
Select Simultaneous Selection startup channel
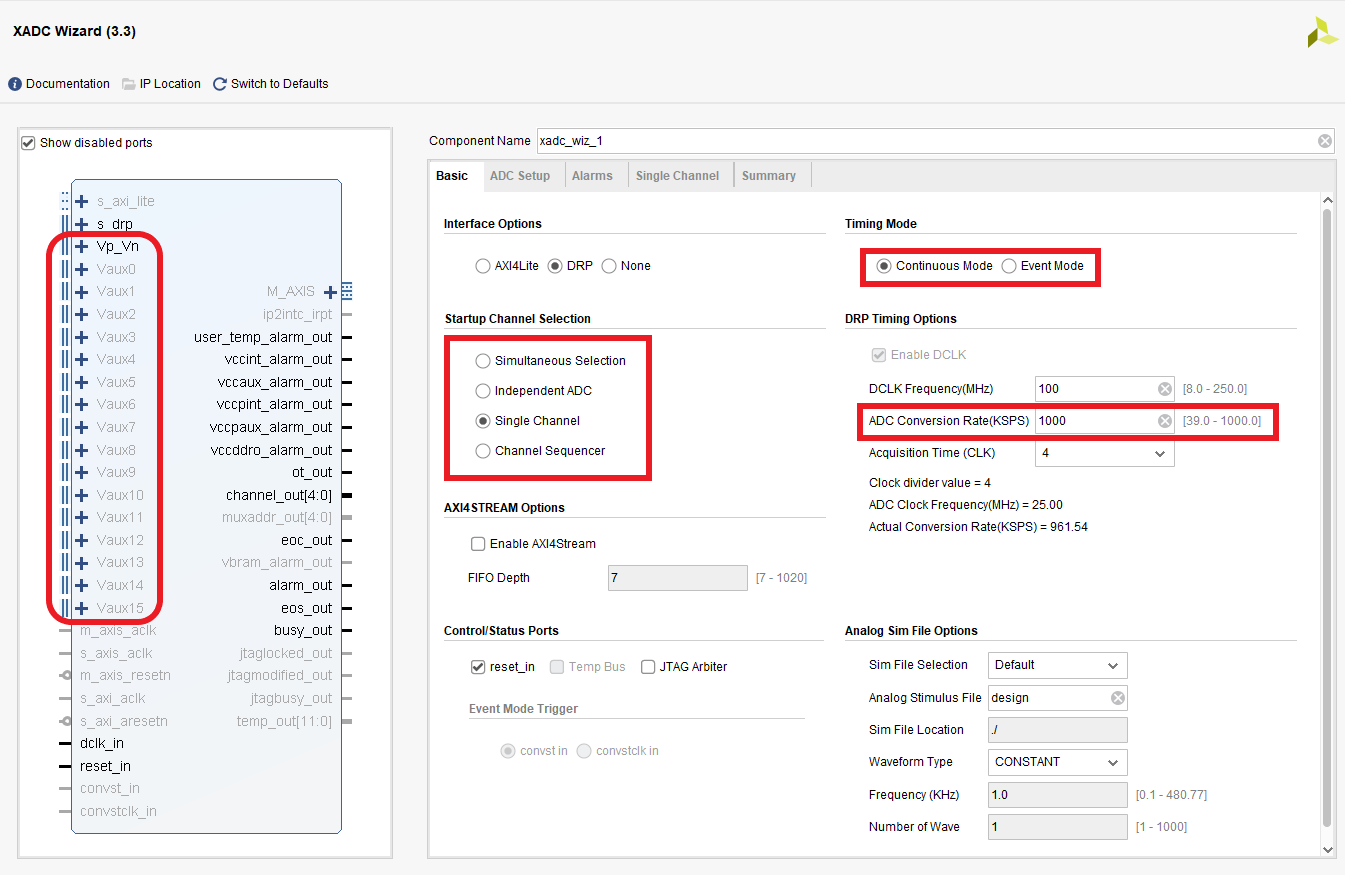(483, 361)
